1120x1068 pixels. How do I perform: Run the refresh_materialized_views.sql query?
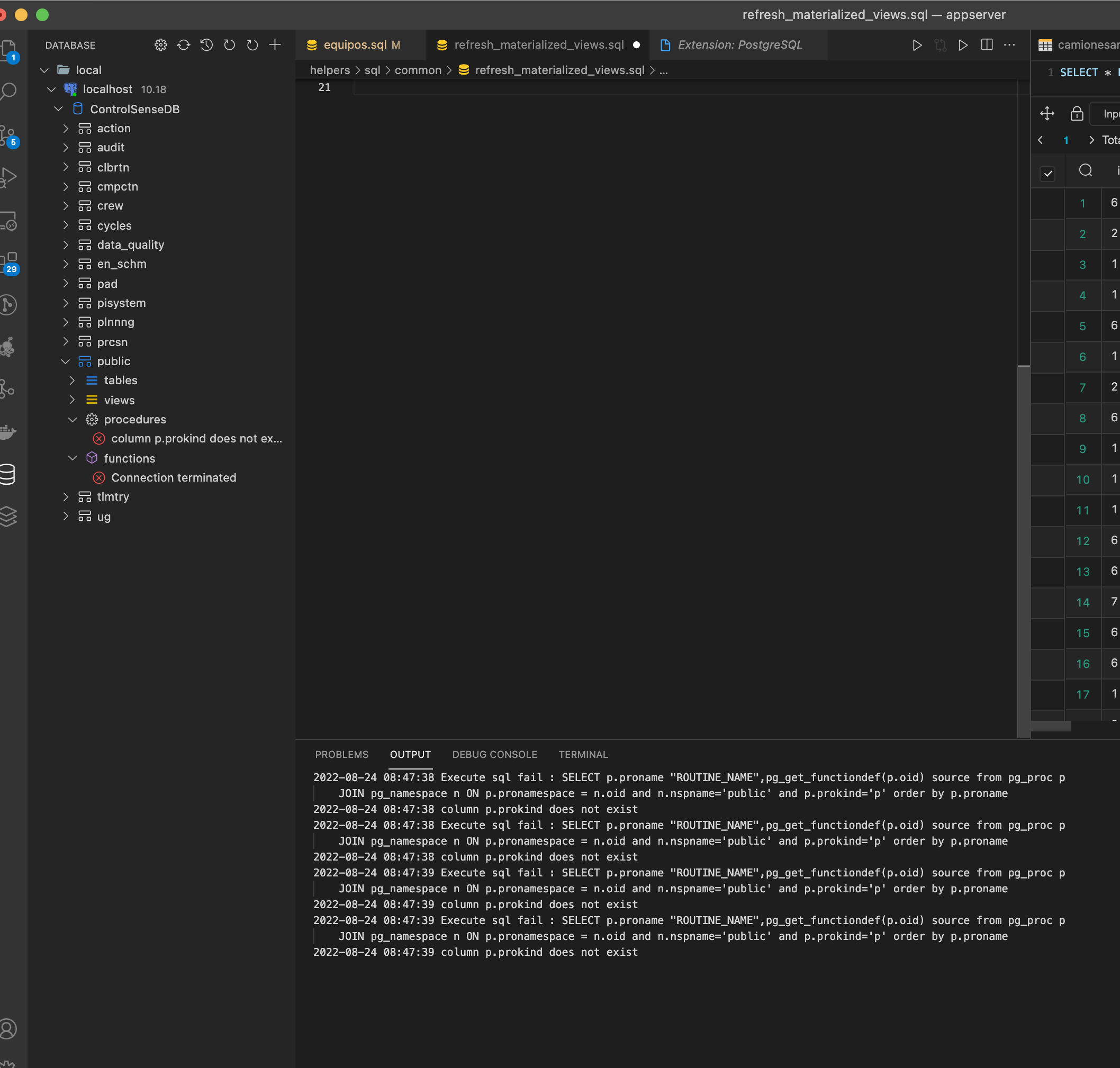pyautogui.click(x=917, y=45)
